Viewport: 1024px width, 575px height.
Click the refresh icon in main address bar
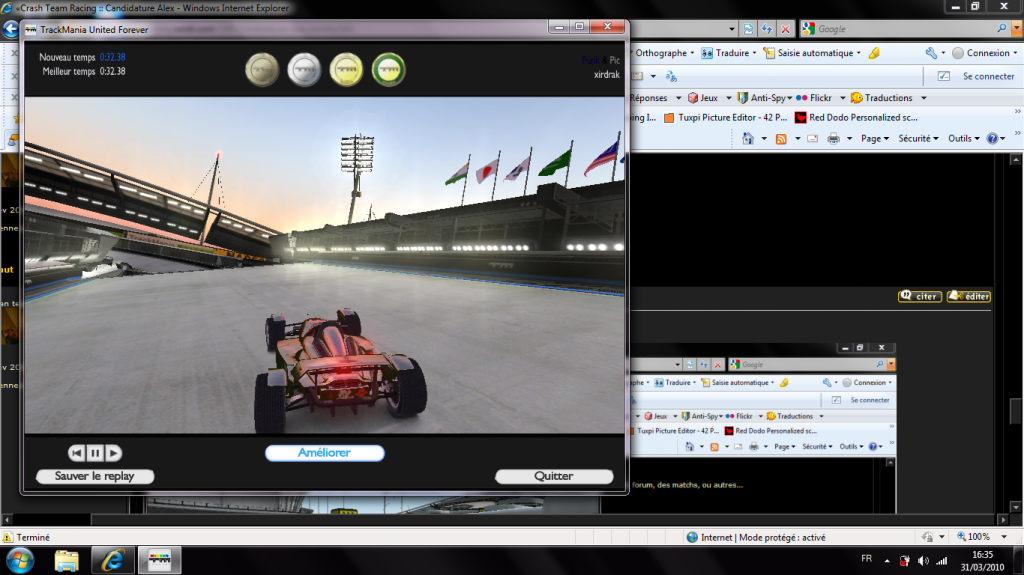(767, 29)
